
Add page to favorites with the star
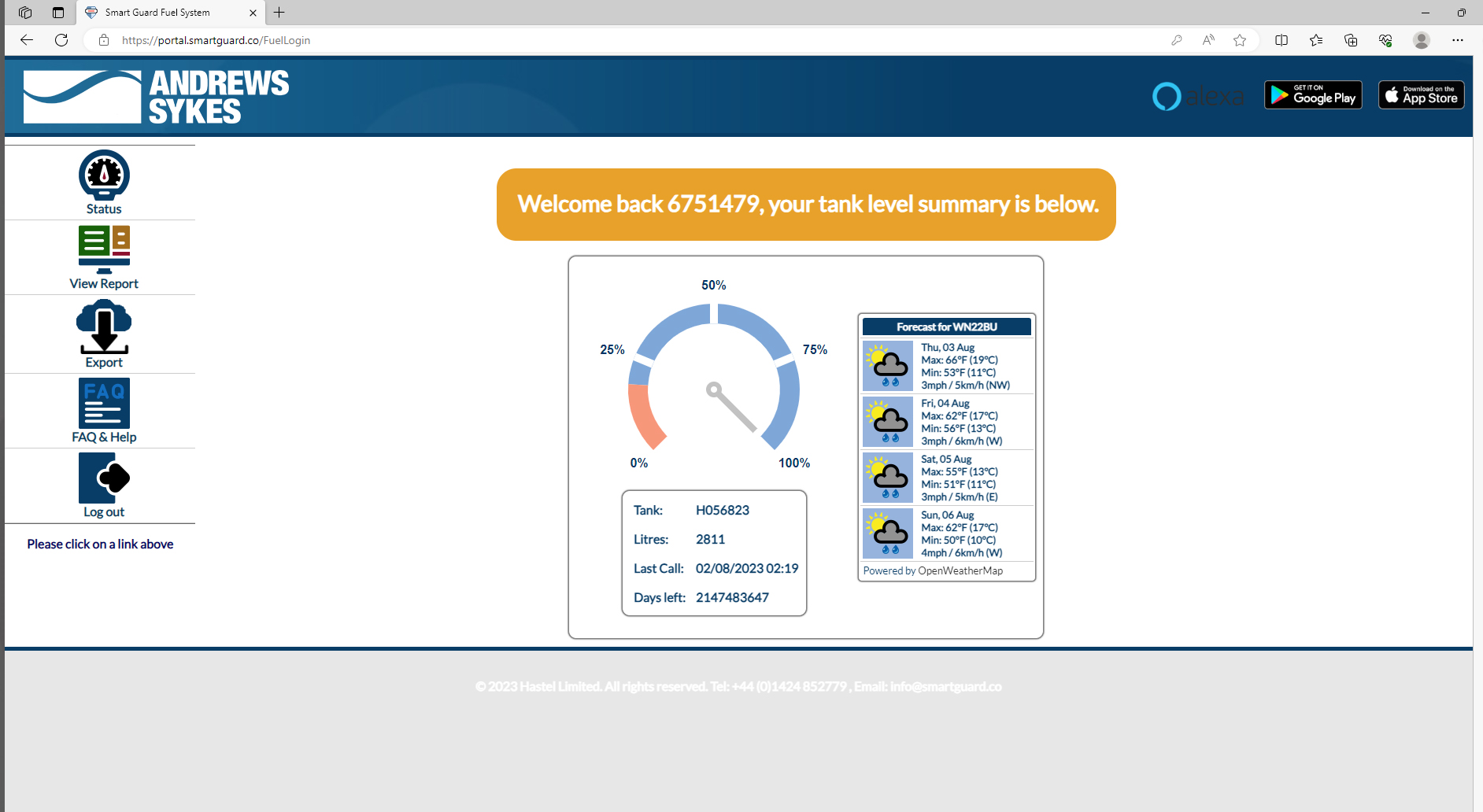click(x=1241, y=39)
